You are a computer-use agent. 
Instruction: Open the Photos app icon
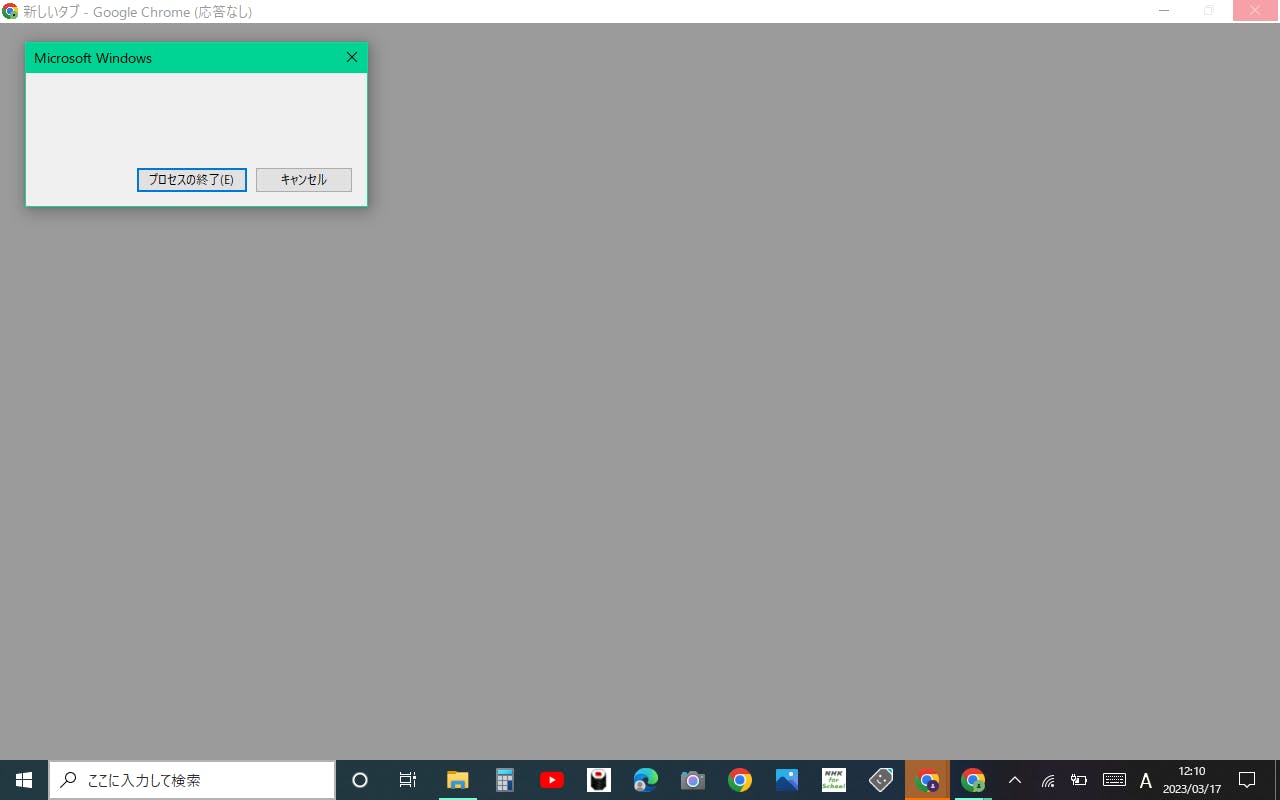coord(786,780)
